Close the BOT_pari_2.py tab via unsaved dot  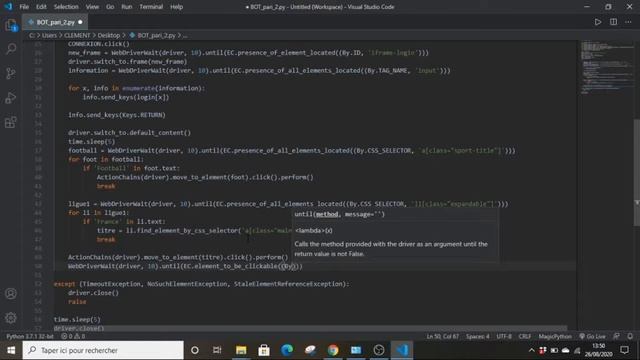click(80, 22)
